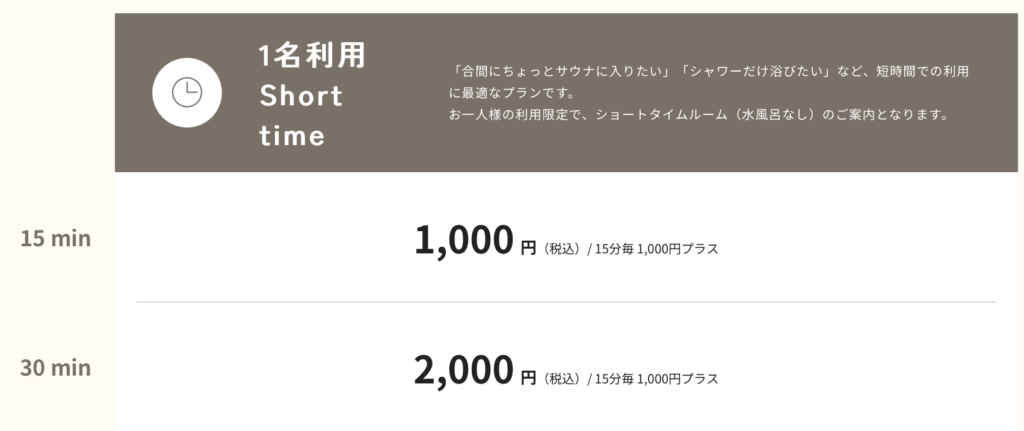Viewport: 1024px width, 431px height.
Task: Click (税込) in the 15 min row
Action: click(x=562, y=249)
